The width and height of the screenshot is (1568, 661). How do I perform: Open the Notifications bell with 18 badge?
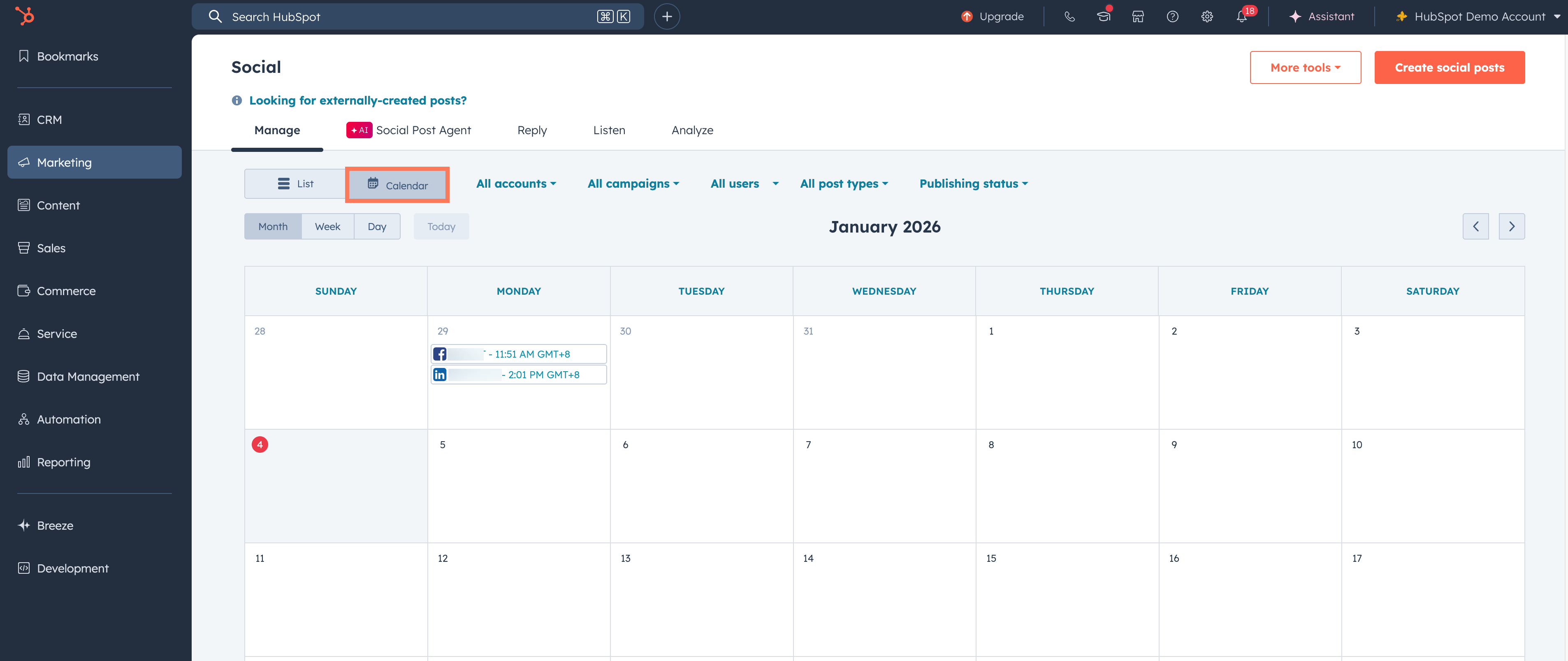pyautogui.click(x=1242, y=16)
